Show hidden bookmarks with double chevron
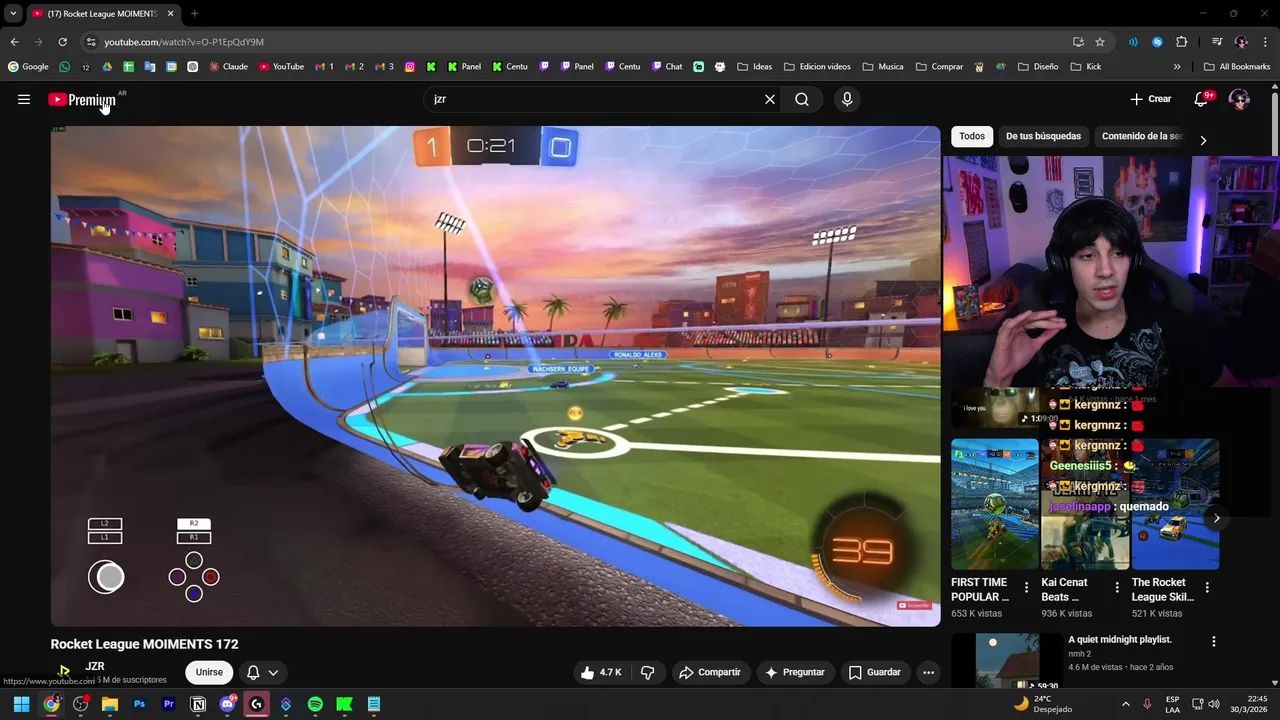Viewport: 1280px width, 720px height. coord(1177,67)
